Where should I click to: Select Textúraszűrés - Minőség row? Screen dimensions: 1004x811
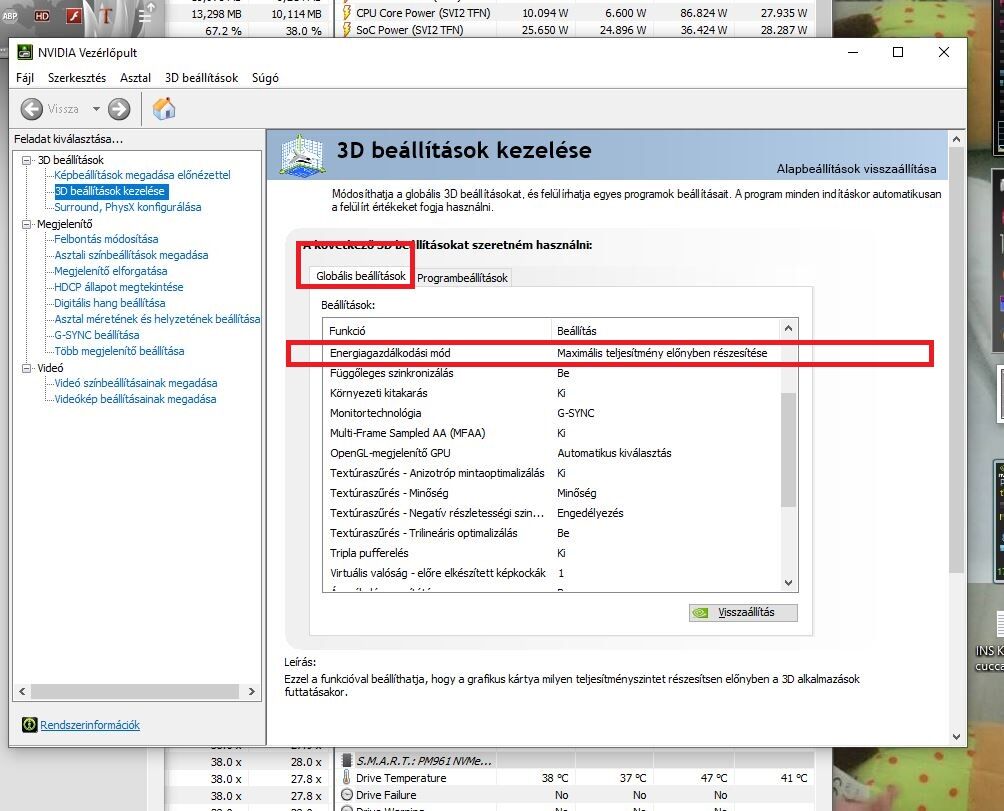pos(552,493)
